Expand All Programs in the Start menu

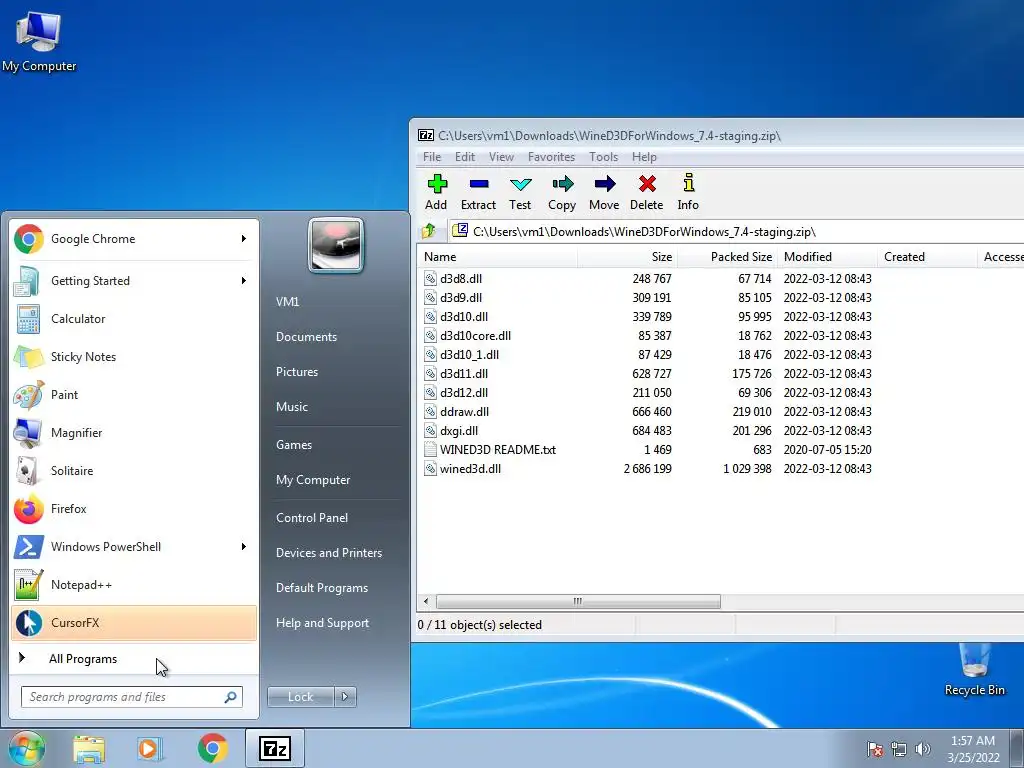pyautogui.click(x=133, y=659)
